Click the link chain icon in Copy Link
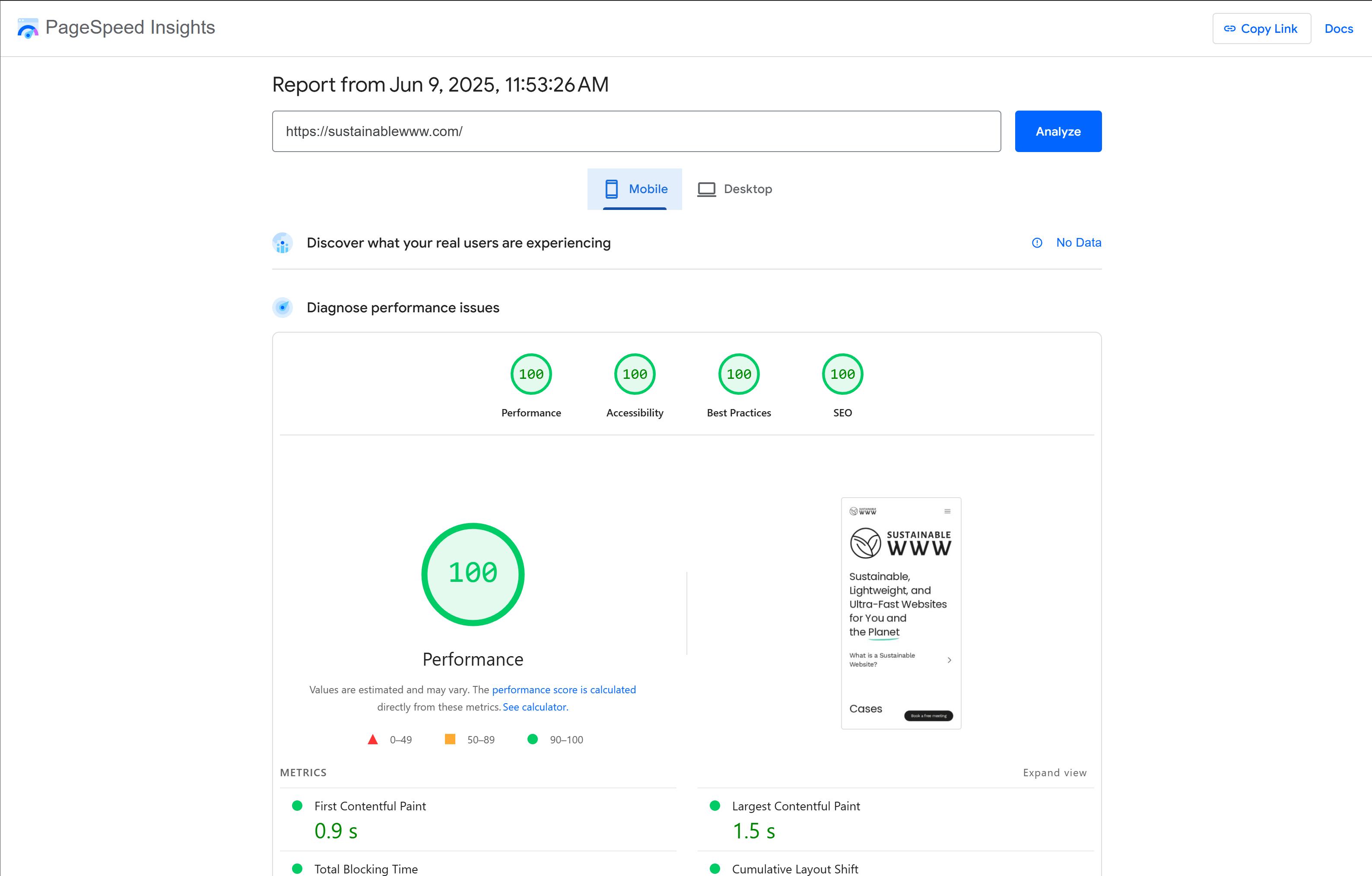This screenshot has height=876, width=1372. (1229, 29)
